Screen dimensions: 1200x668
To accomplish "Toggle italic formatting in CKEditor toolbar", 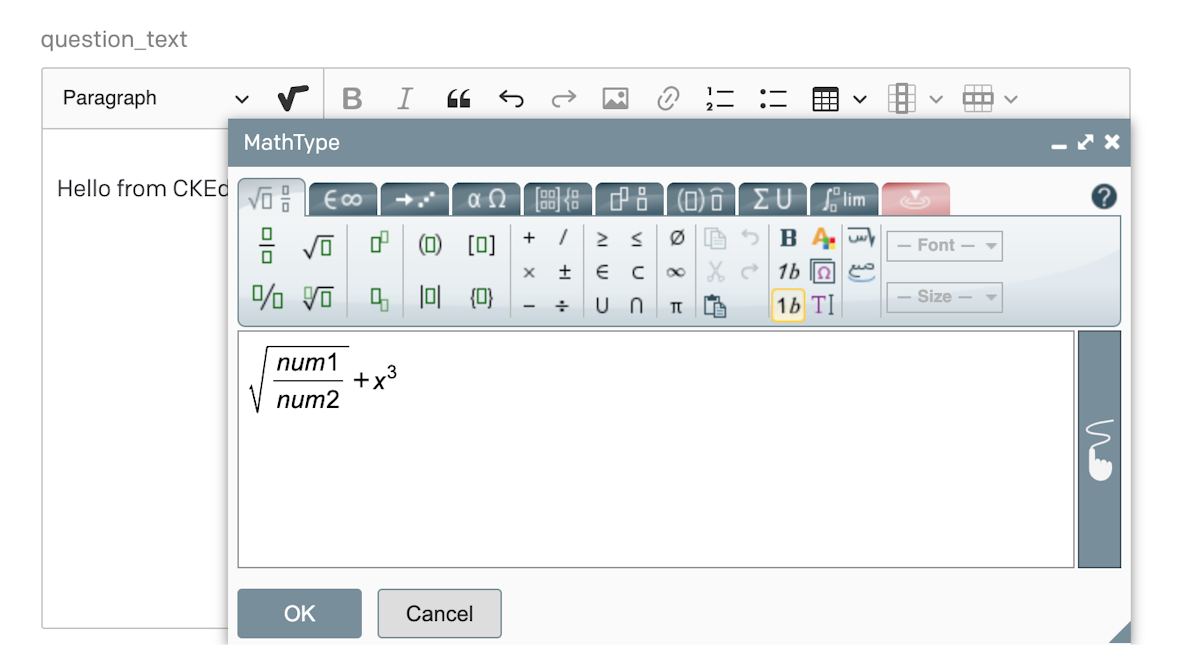I will (404, 97).
